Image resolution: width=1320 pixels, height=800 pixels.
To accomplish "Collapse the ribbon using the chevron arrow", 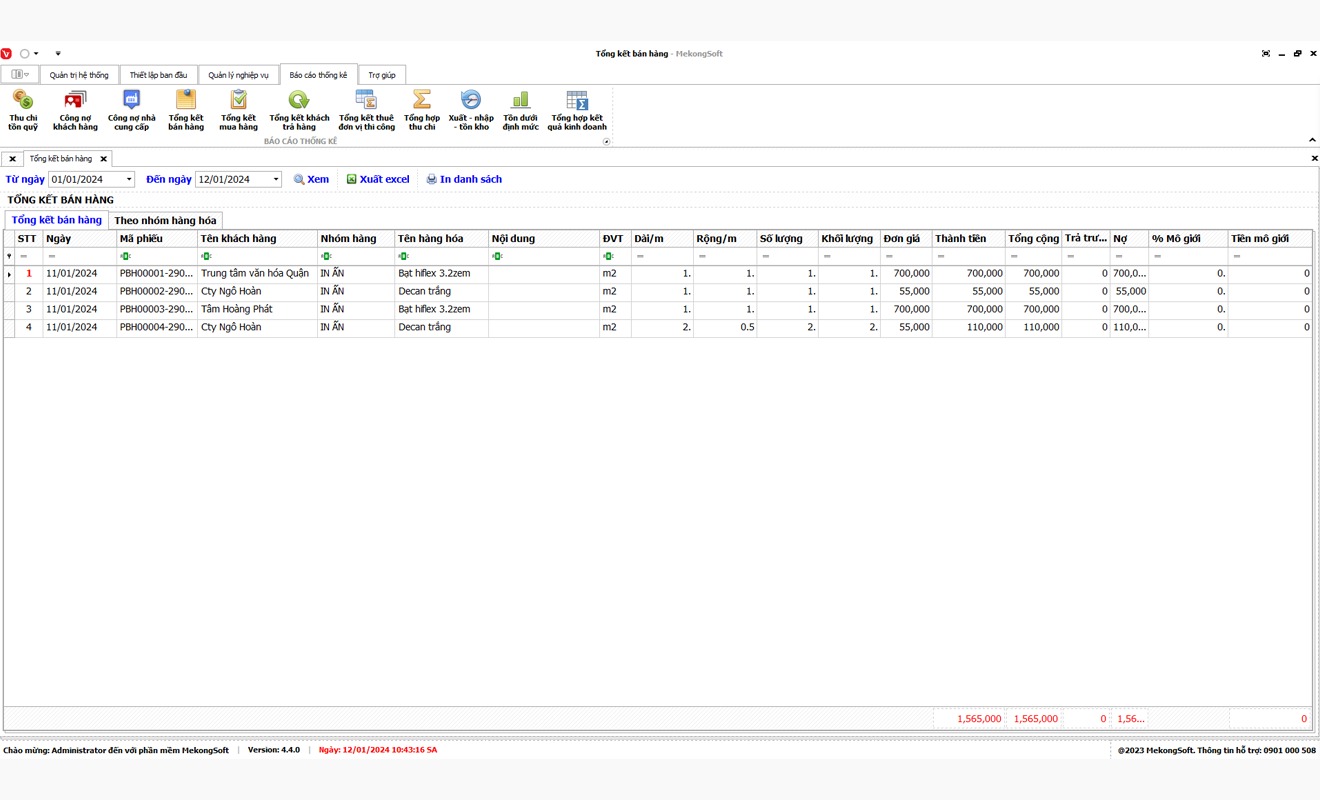I will tap(1312, 140).
